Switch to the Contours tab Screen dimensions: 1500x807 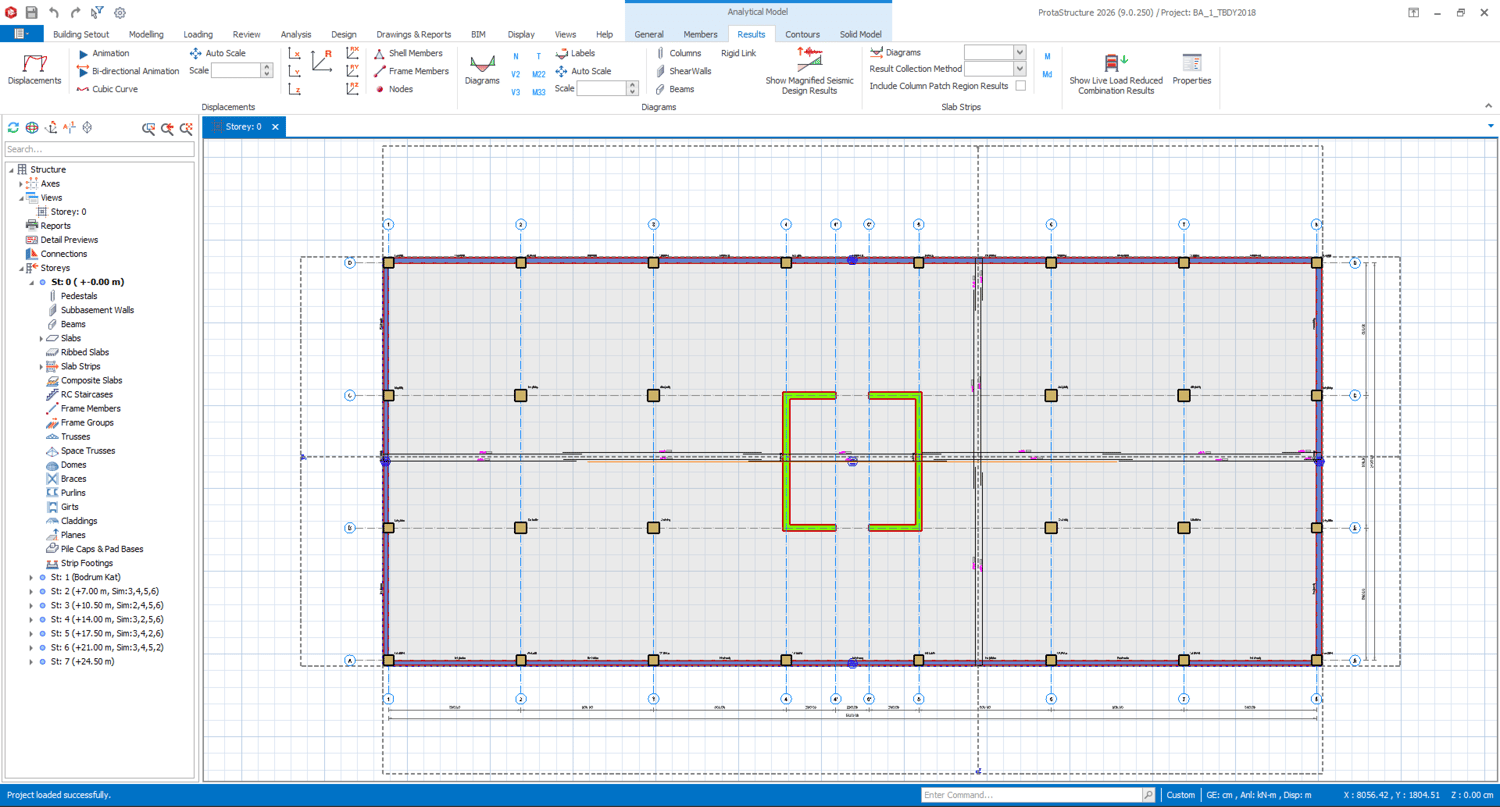coord(802,34)
